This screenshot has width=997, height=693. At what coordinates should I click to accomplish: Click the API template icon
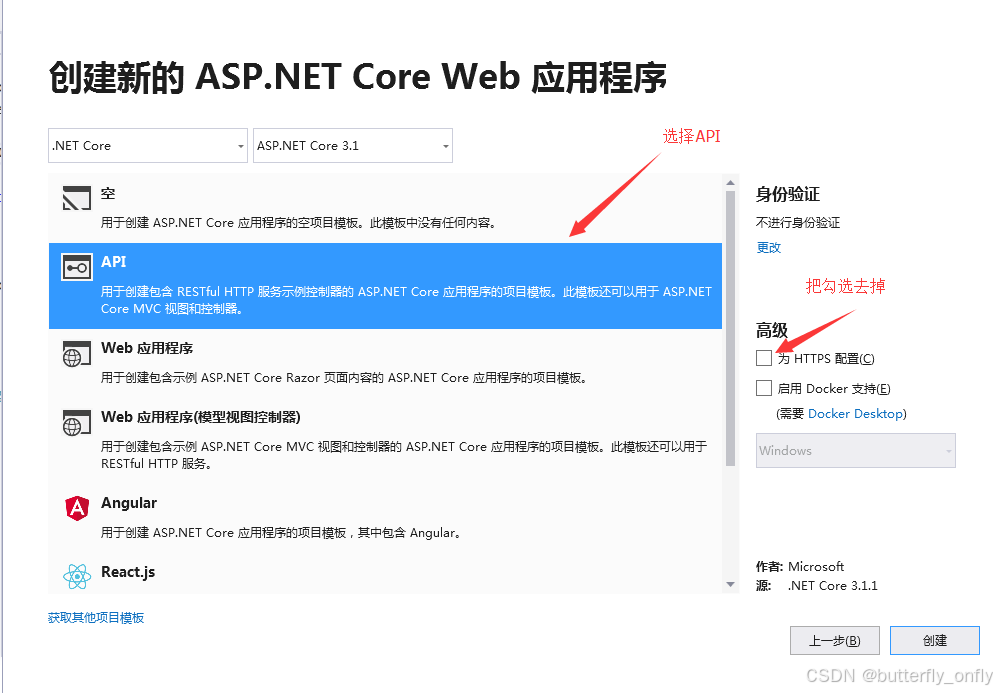[77, 267]
